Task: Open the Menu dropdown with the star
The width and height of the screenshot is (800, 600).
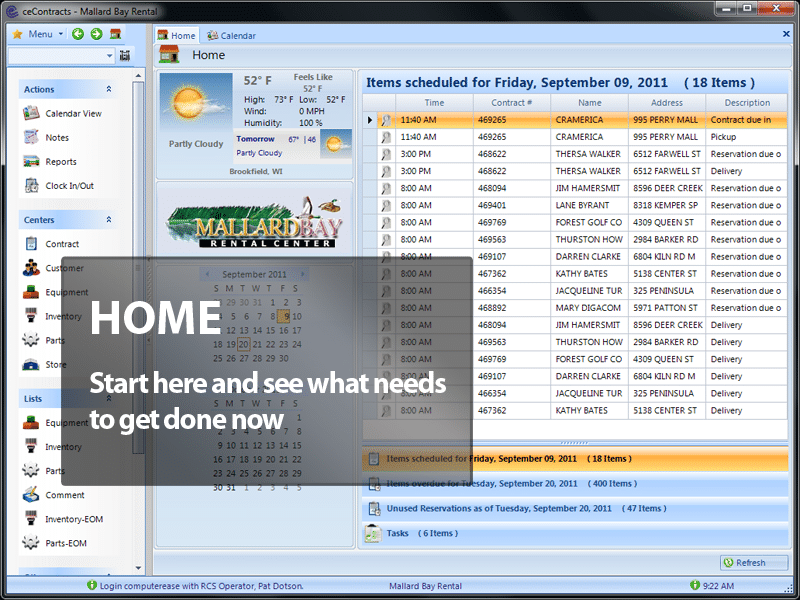Action: (38, 34)
